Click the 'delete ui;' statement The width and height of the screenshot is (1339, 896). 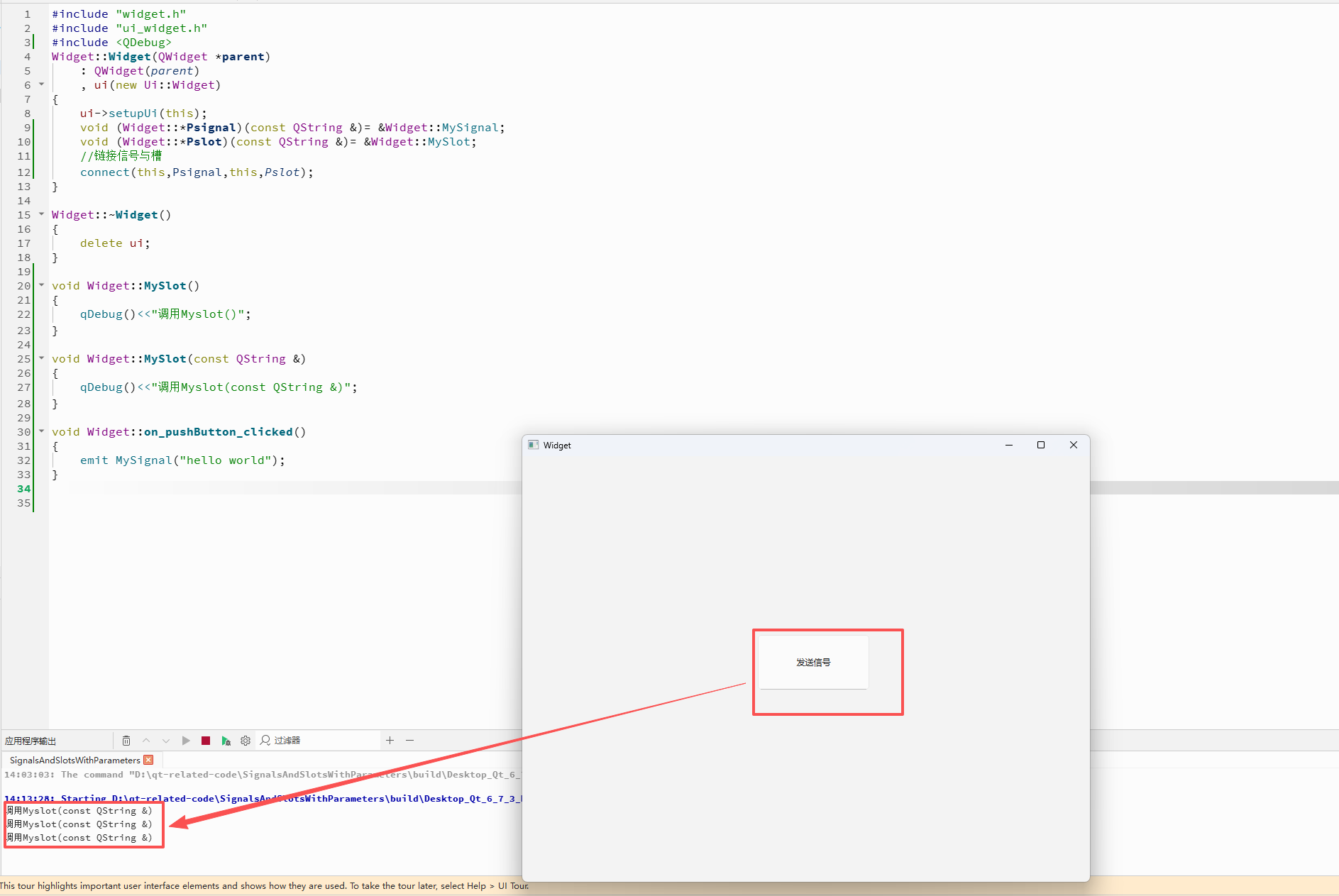[115, 243]
